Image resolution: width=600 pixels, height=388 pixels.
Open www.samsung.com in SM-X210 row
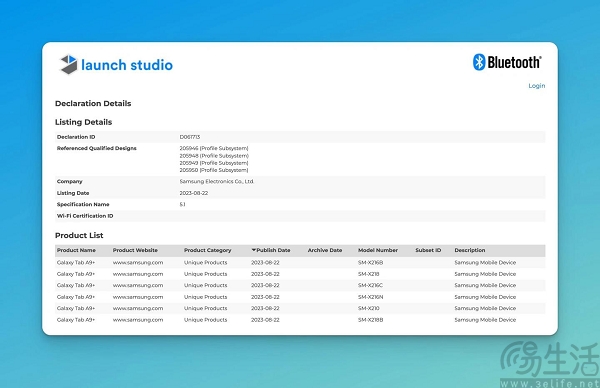(138, 308)
